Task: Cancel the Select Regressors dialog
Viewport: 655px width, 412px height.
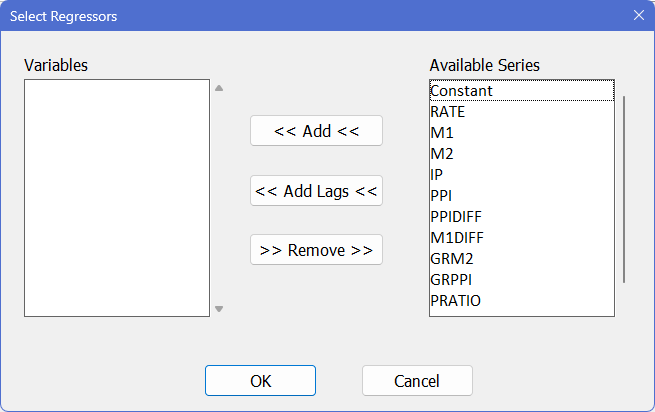Action: pyautogui.click(x=417, y=380)
